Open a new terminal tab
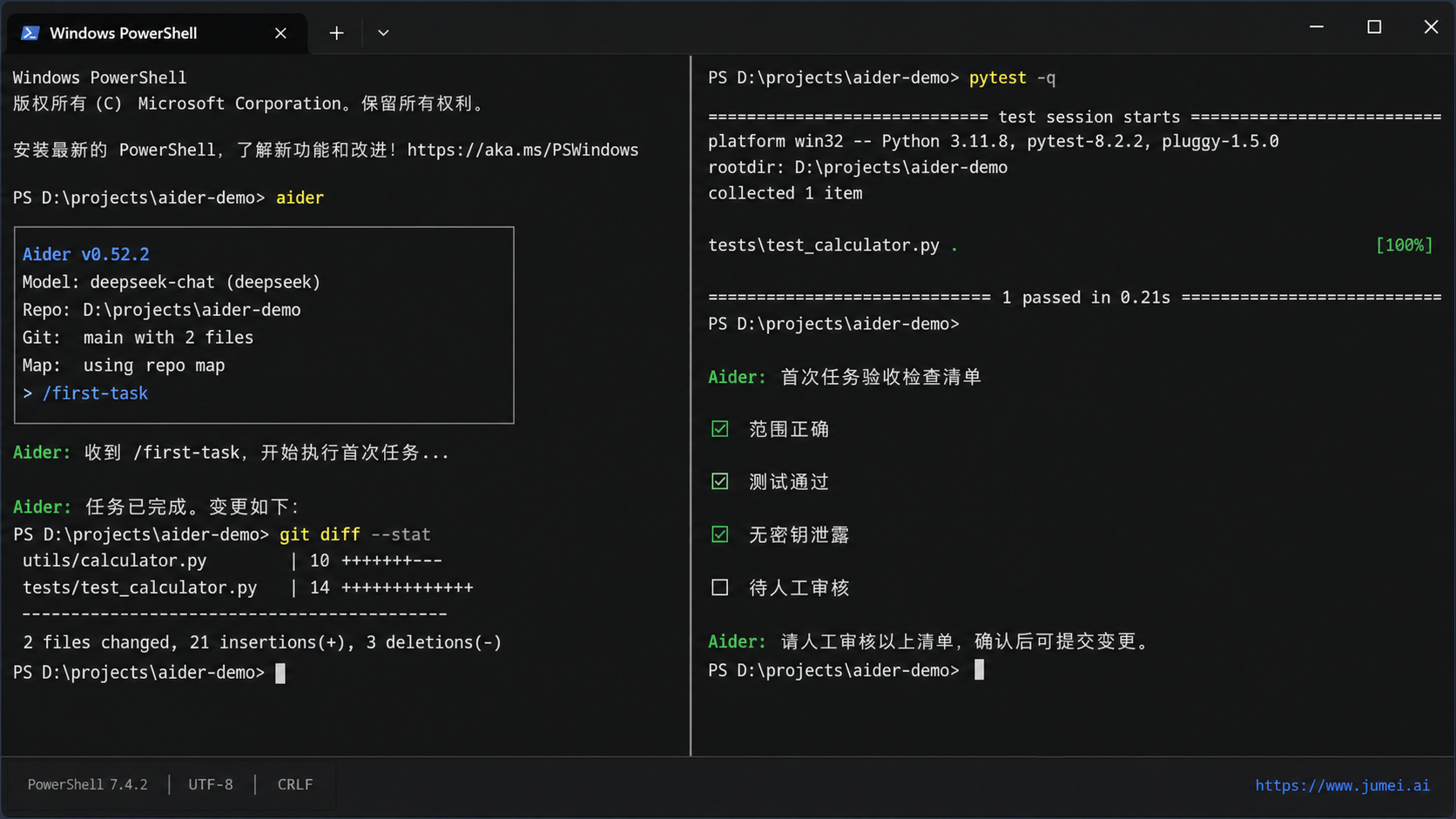The image size is (1456, 819). (x=336, y=33)
